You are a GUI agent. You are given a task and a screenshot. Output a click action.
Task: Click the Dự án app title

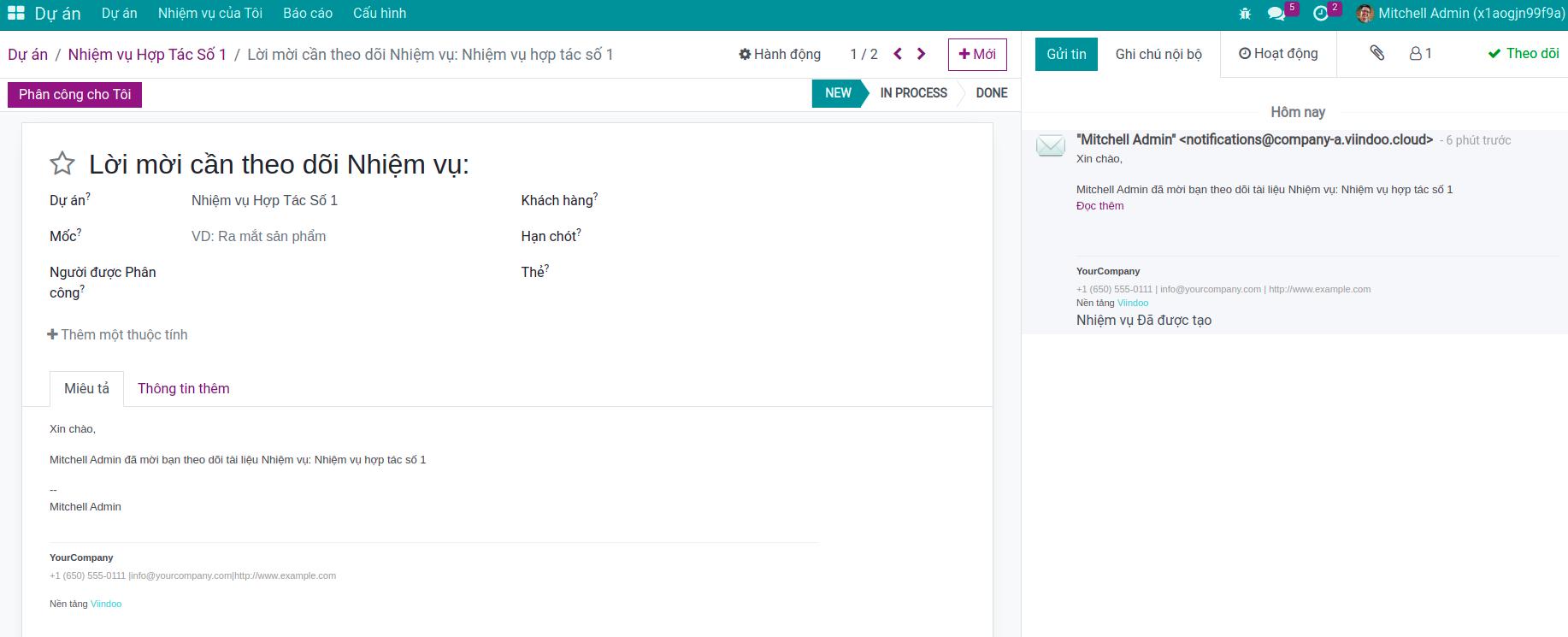click(57, 14)
